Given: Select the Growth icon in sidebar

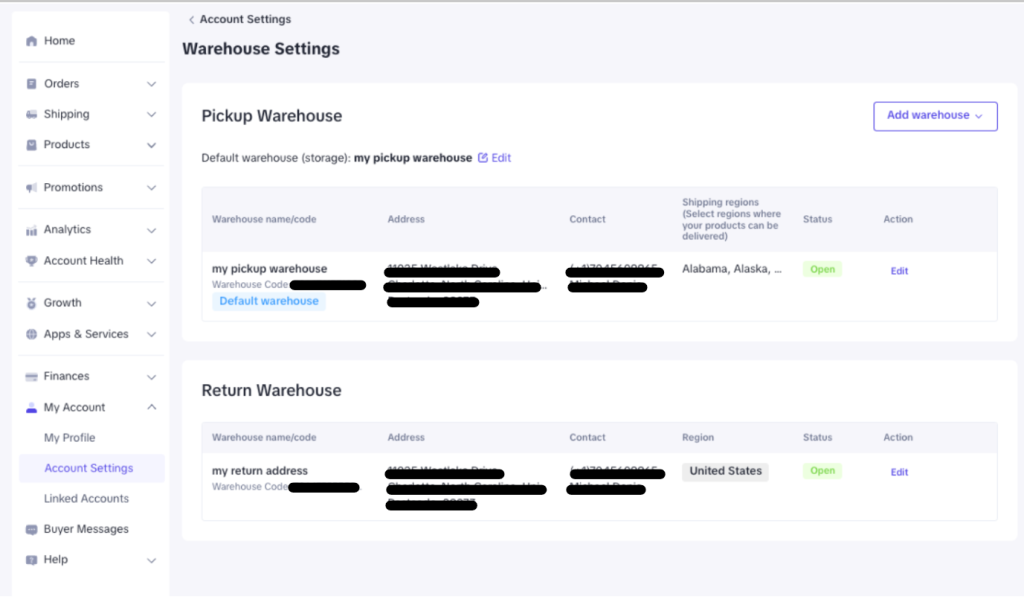Looking at the screenshot, I should click(32, 302).
